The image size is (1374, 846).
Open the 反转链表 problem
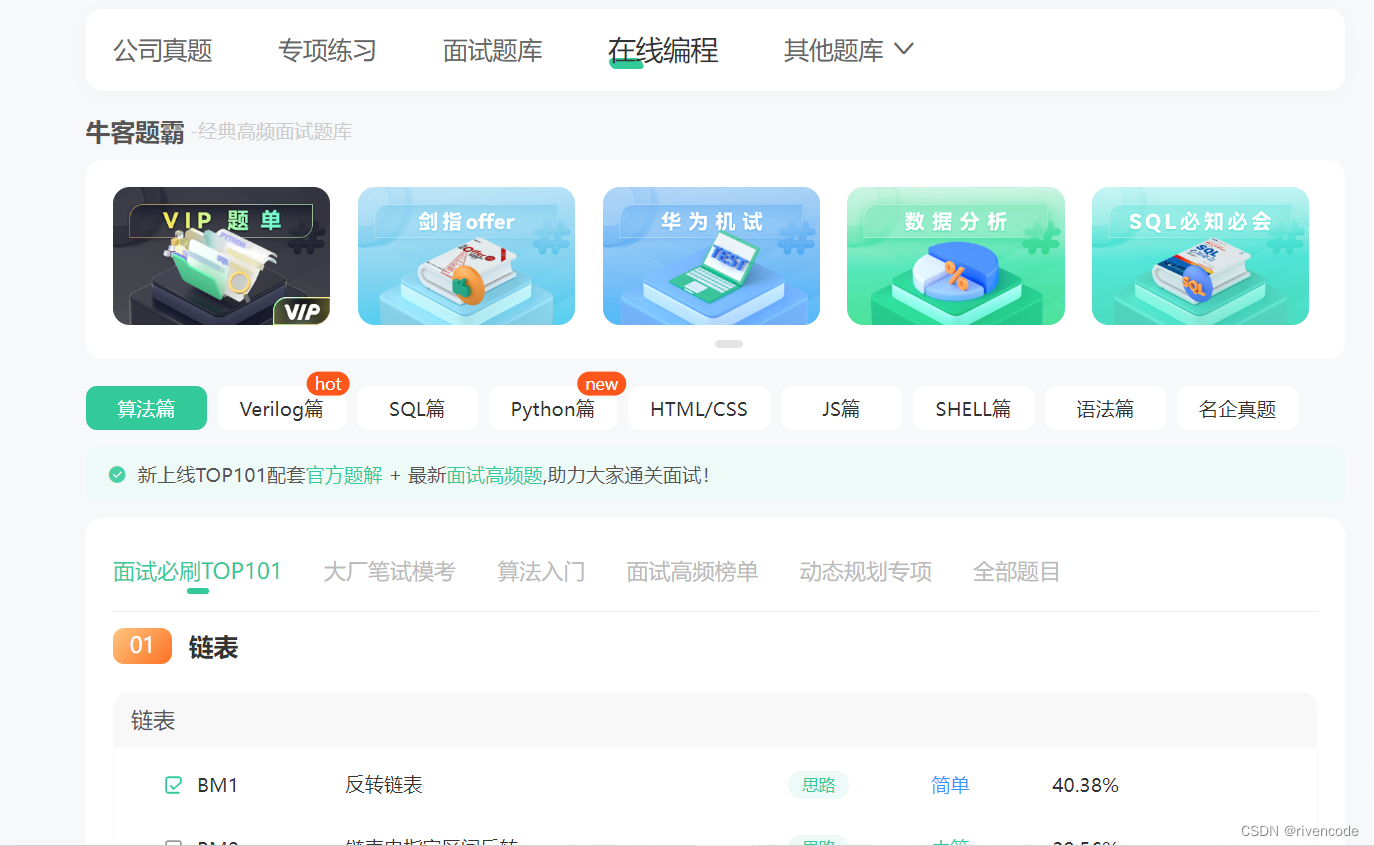point(384,785)
